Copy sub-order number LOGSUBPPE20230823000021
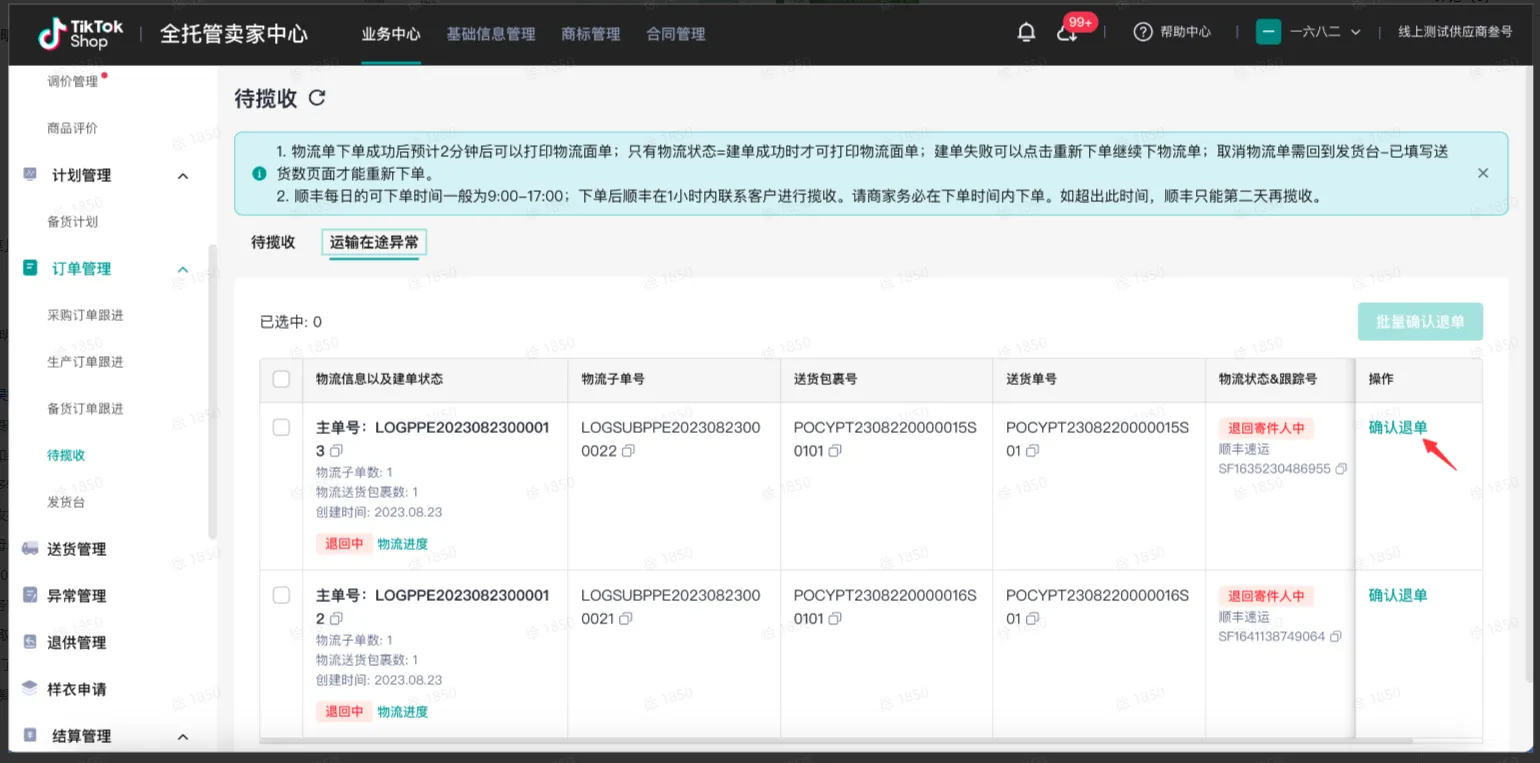The width and height of the screenshot is (1540, 763). click(x=626, y=619)
